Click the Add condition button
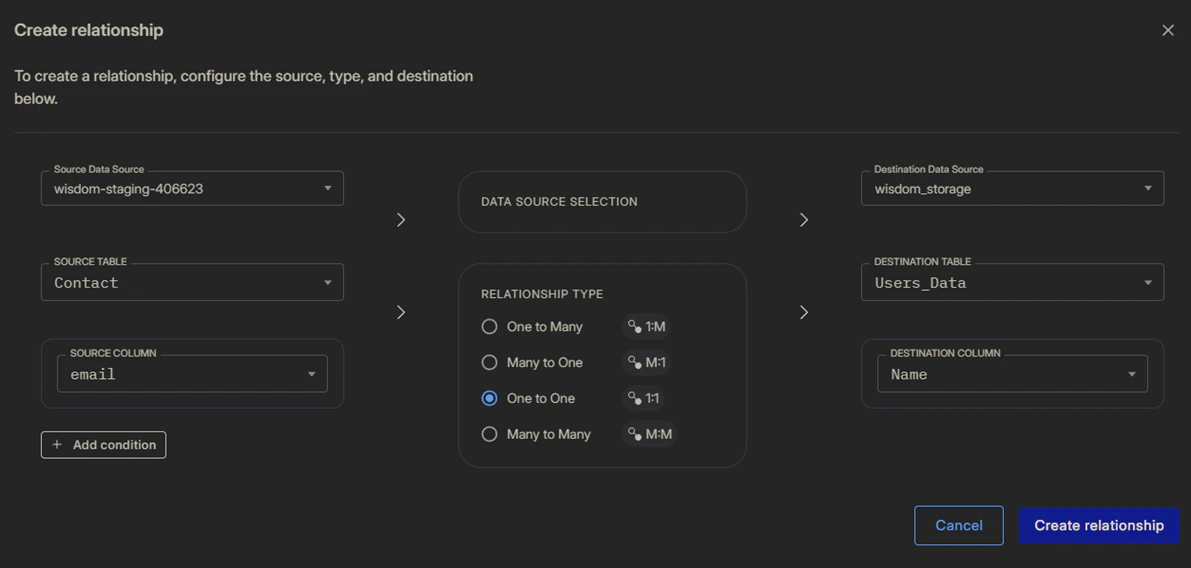This screenshot has height=568, width=1191. 103,445
